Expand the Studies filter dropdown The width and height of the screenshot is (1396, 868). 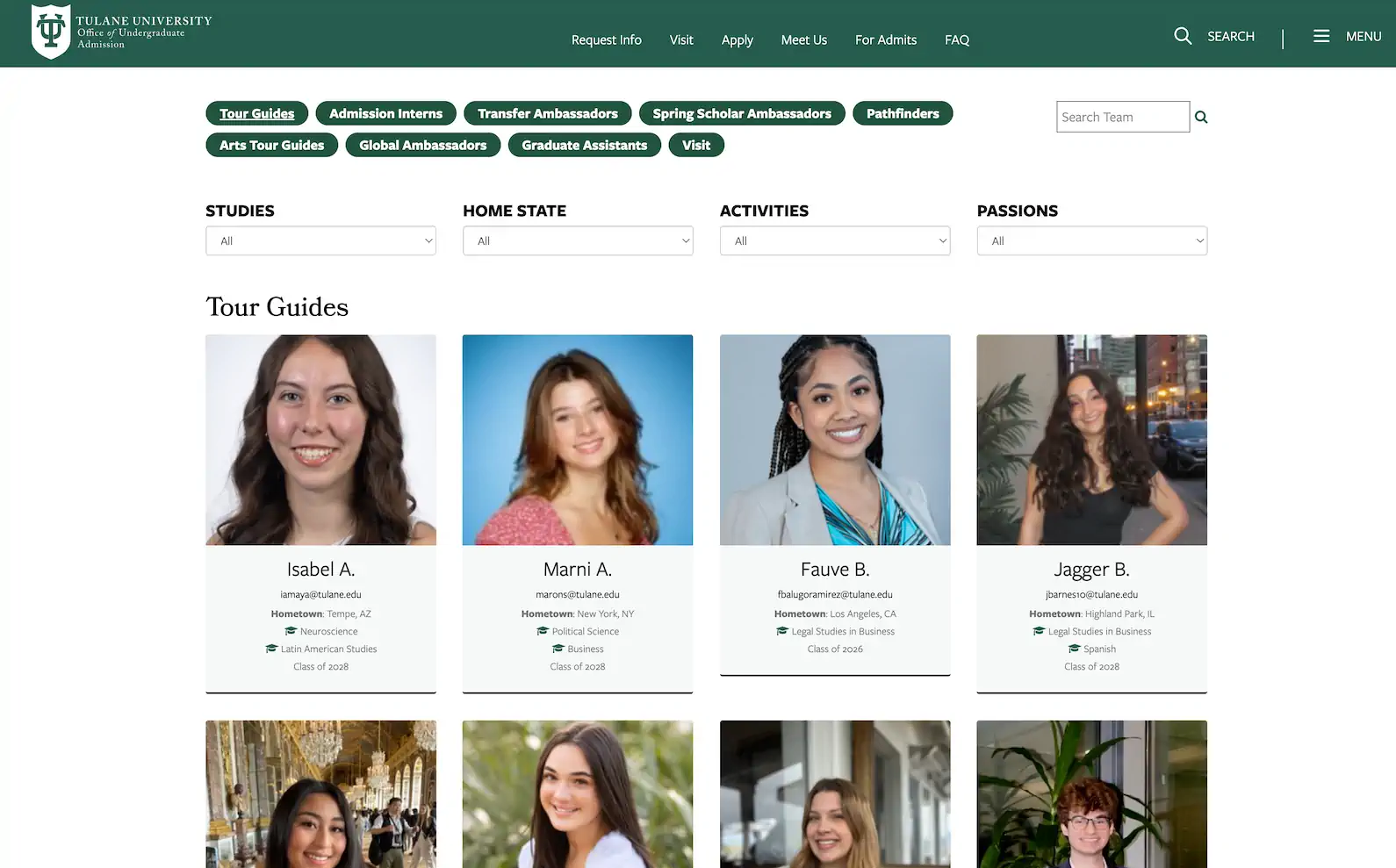(320, 240)
